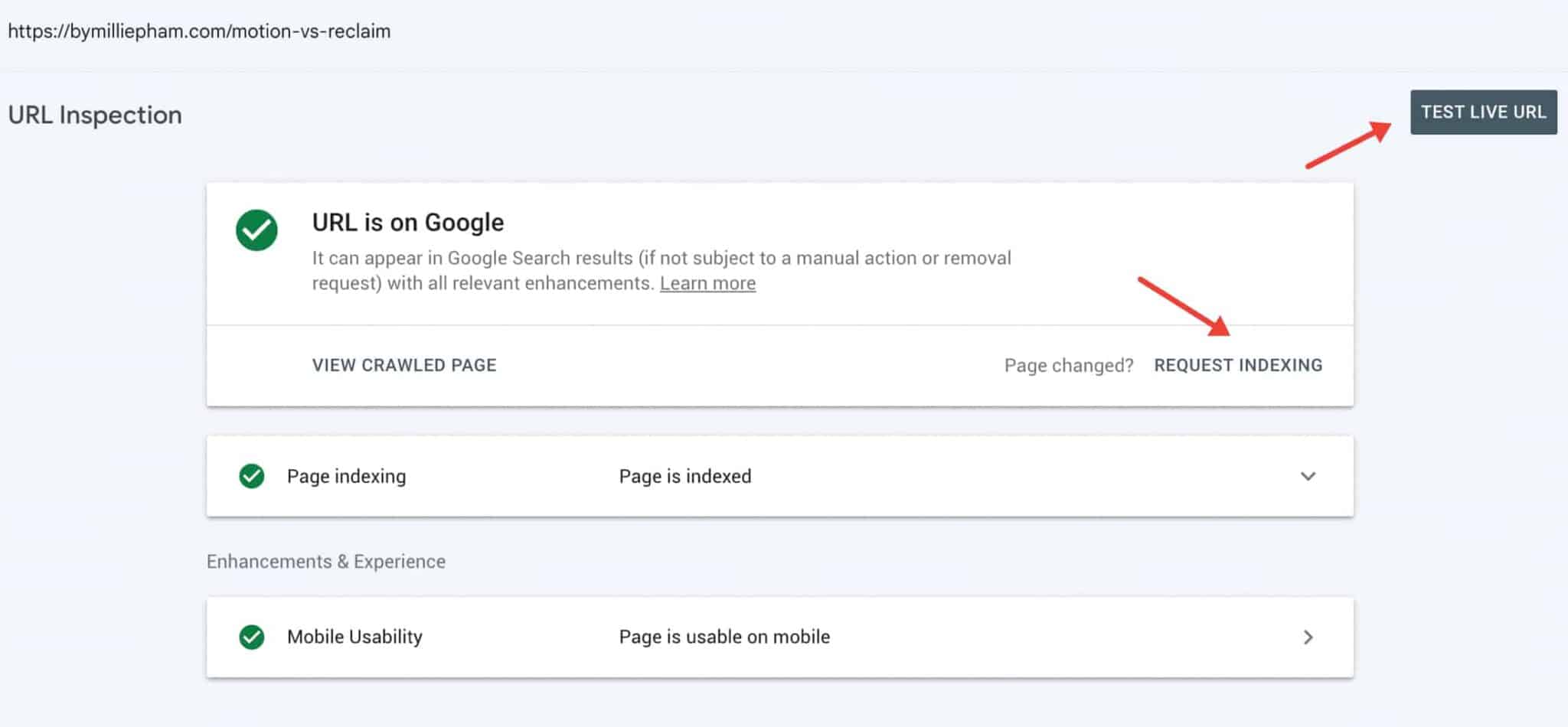Click the Page is usable on mobile text
Viewport: 1568px width, 727px height.
(724, 636)
